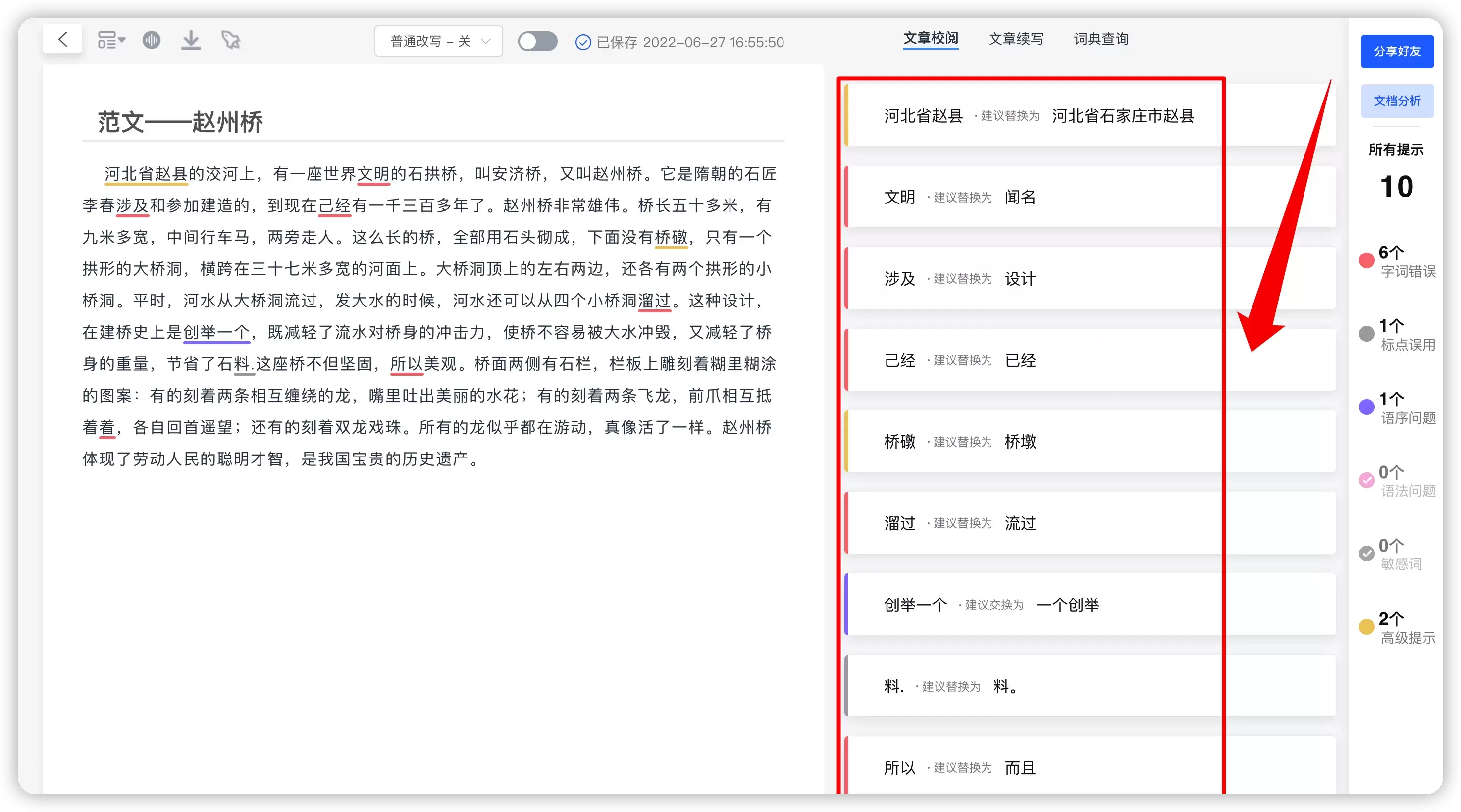This screenshot has height=812, width=1461.
Task: Switch to the 文章续写 tab
Action: click(1016, 39)
